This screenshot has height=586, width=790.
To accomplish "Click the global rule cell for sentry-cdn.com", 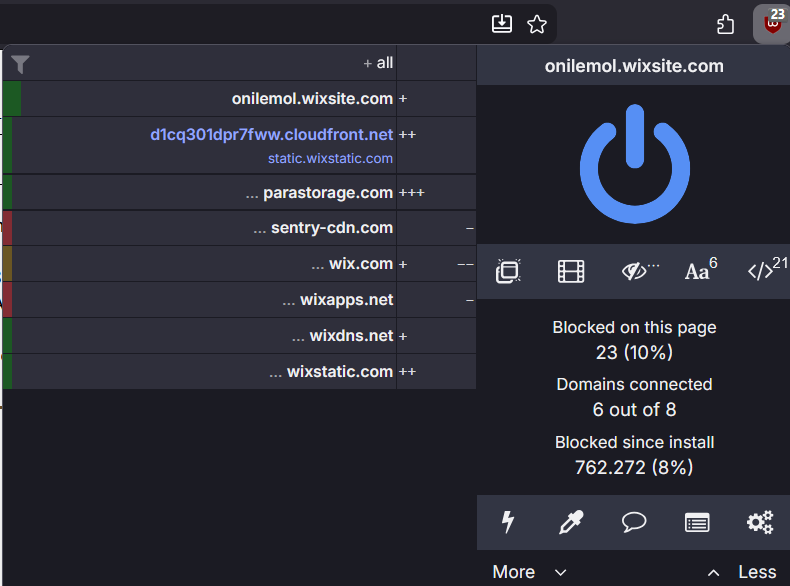I will (436, 228).
